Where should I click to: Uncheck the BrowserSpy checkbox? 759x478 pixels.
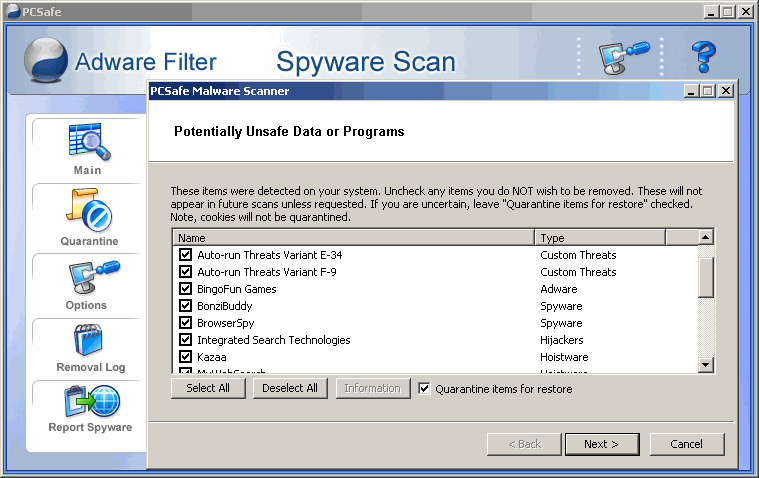tap(185, 323)
